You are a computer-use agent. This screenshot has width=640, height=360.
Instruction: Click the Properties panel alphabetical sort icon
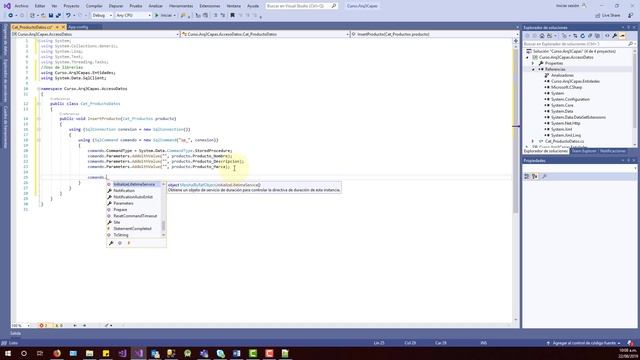[535, 176]
